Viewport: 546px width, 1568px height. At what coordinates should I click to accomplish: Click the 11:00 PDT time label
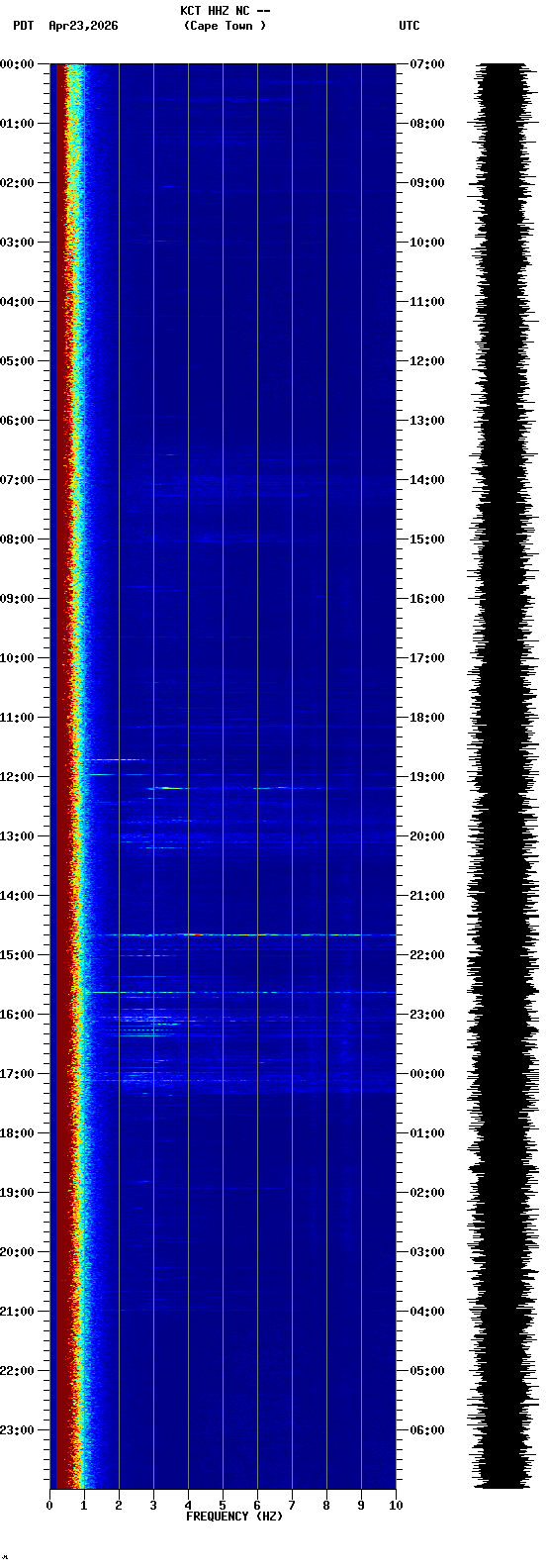pos(17,718)
